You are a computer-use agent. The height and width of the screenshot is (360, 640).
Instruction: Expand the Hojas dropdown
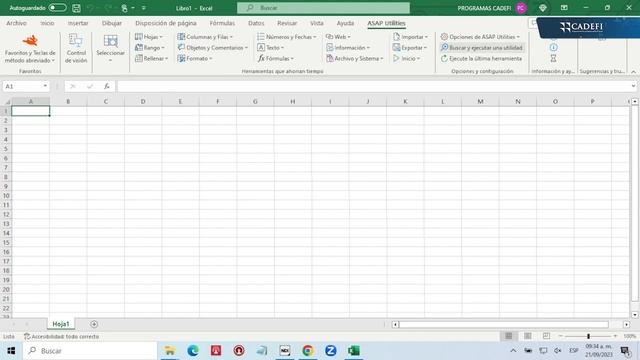149,37
